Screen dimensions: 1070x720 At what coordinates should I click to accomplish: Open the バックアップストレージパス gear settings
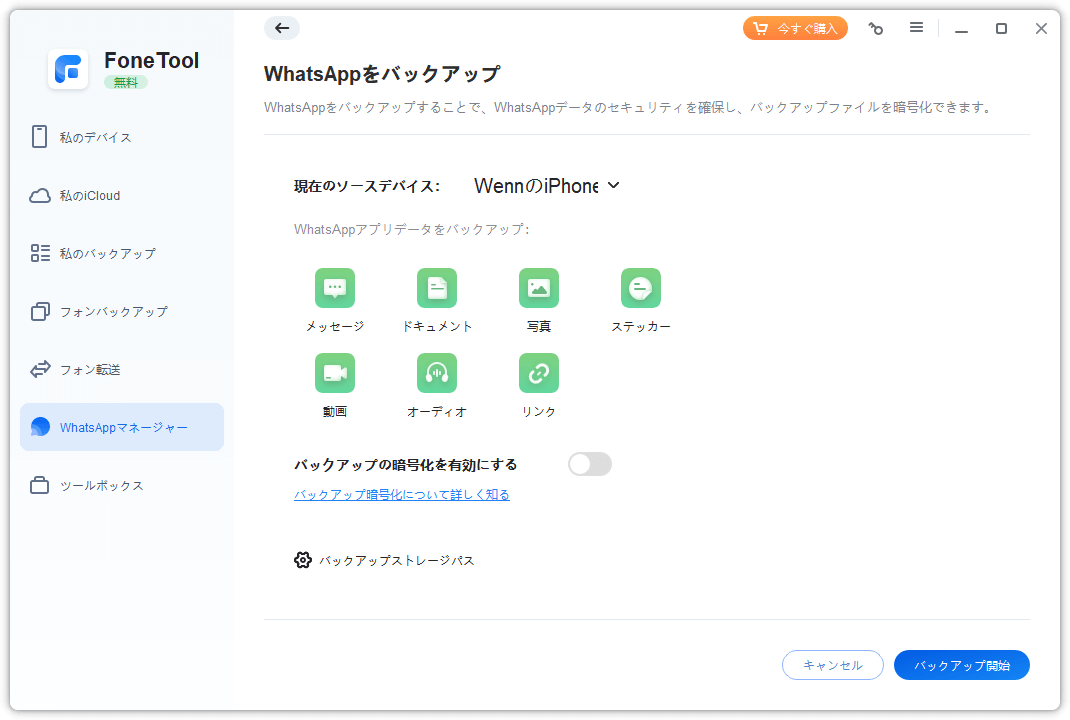pos(303,560)
